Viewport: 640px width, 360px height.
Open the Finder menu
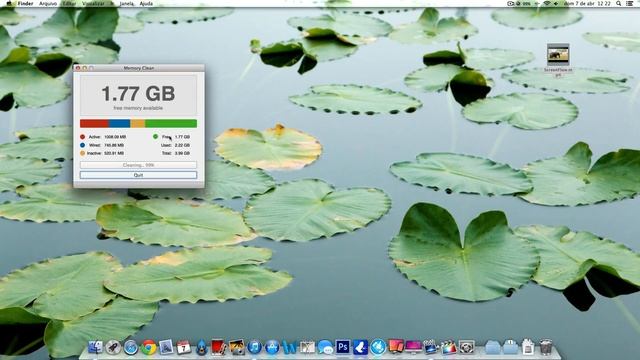(25, 3)
